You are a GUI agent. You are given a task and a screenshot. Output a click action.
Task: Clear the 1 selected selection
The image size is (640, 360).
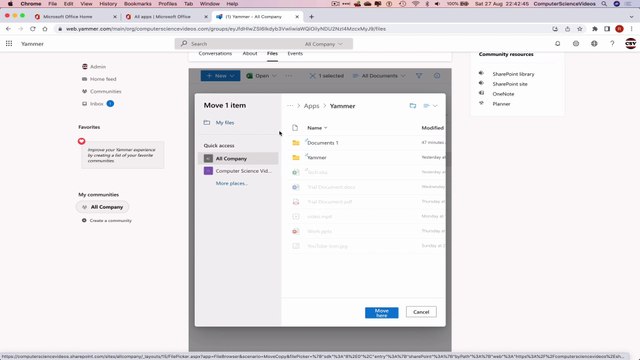pyautogui.click(x=327, y=76)
